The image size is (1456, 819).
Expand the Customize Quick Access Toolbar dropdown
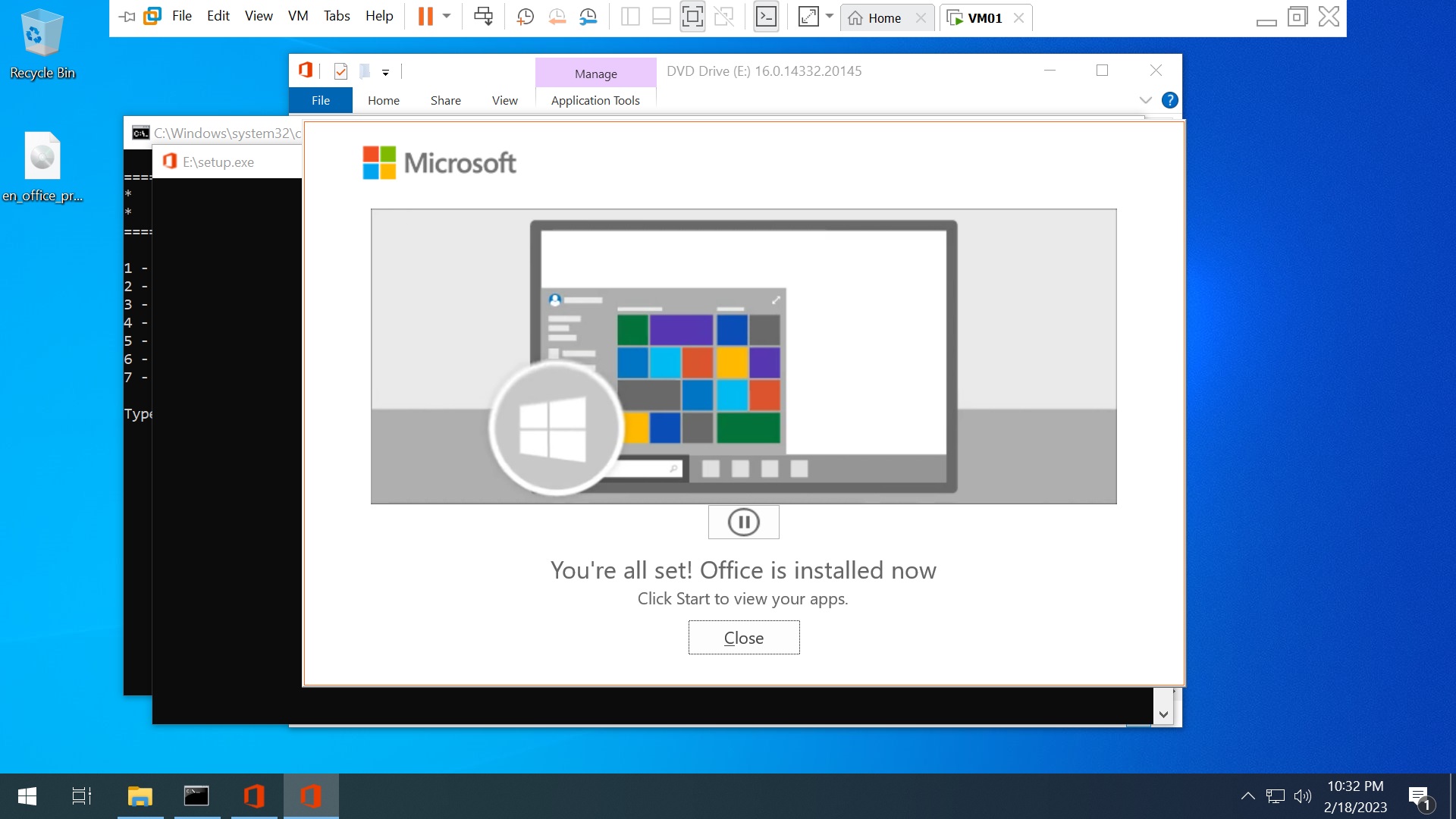tap(385, 72)
